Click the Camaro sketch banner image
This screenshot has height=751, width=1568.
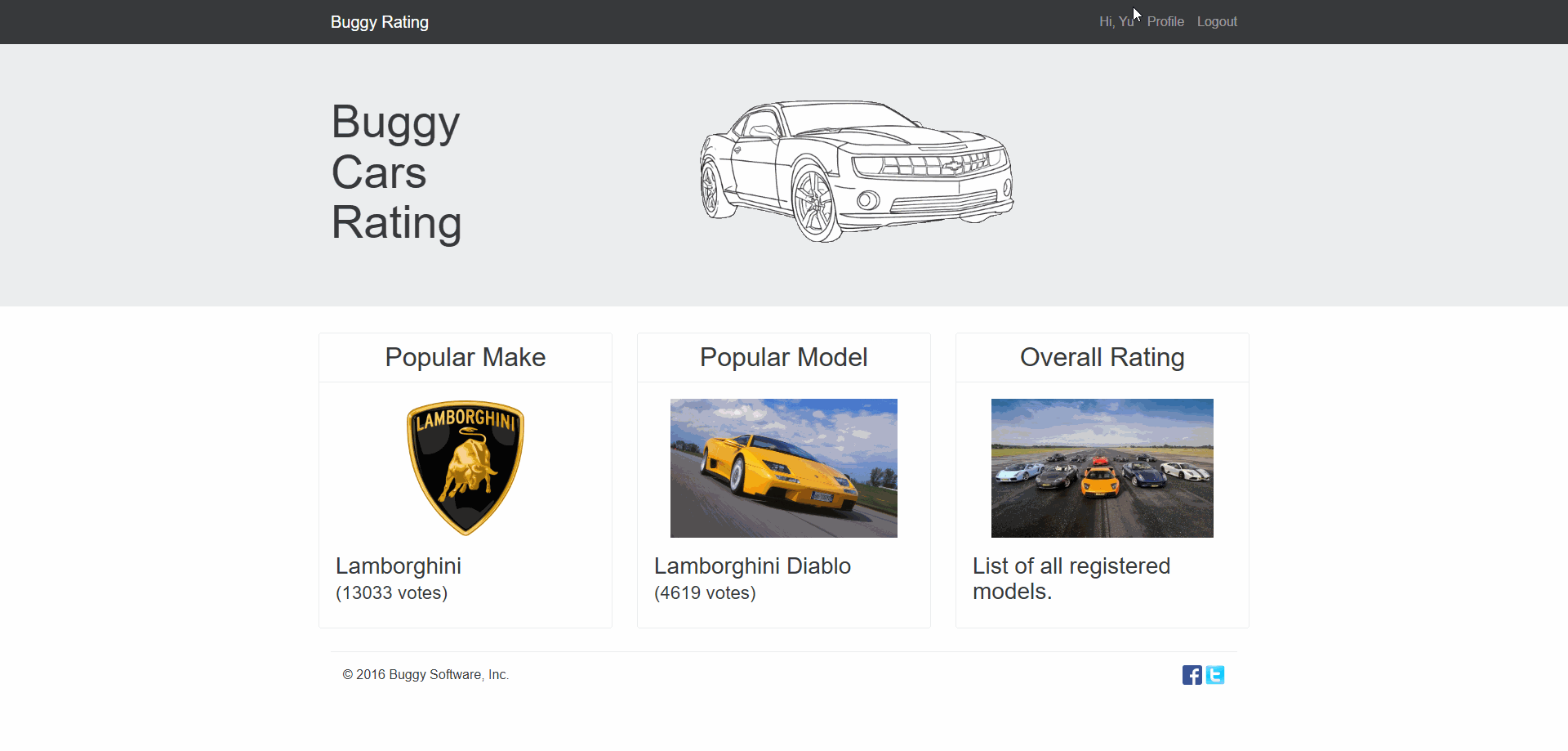857,172
